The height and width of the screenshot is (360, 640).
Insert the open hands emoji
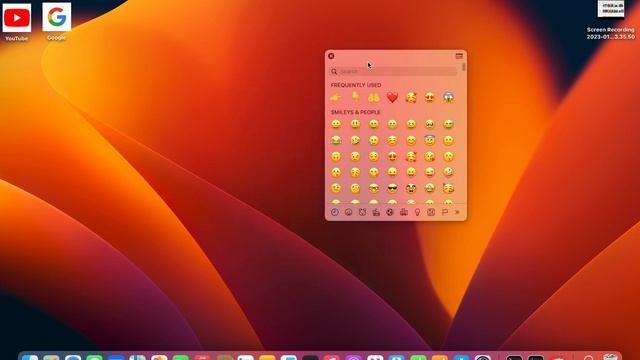(x=374, y=98)
